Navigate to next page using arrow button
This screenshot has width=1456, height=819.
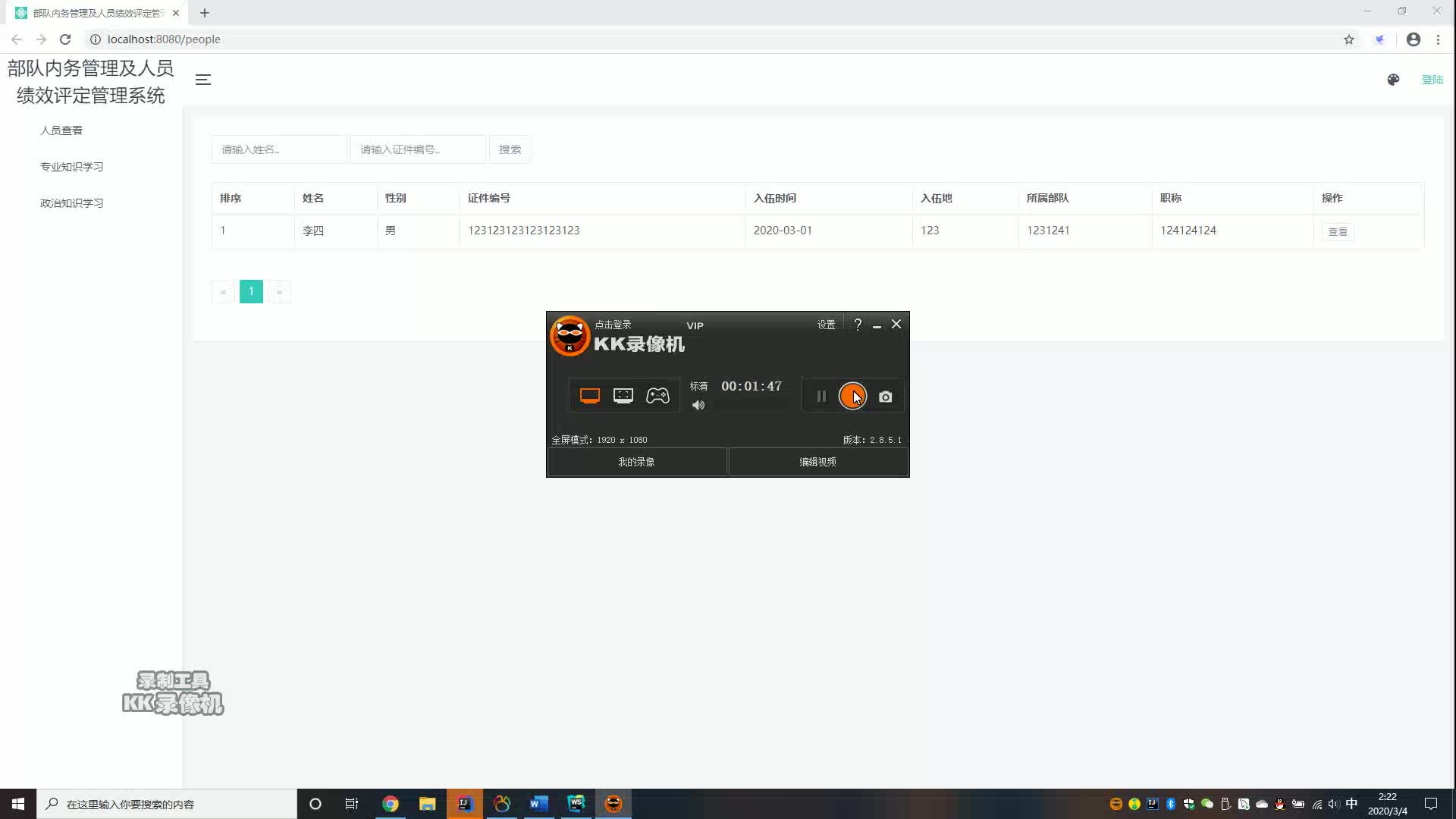pyautogui.click(x=279, y=291)
